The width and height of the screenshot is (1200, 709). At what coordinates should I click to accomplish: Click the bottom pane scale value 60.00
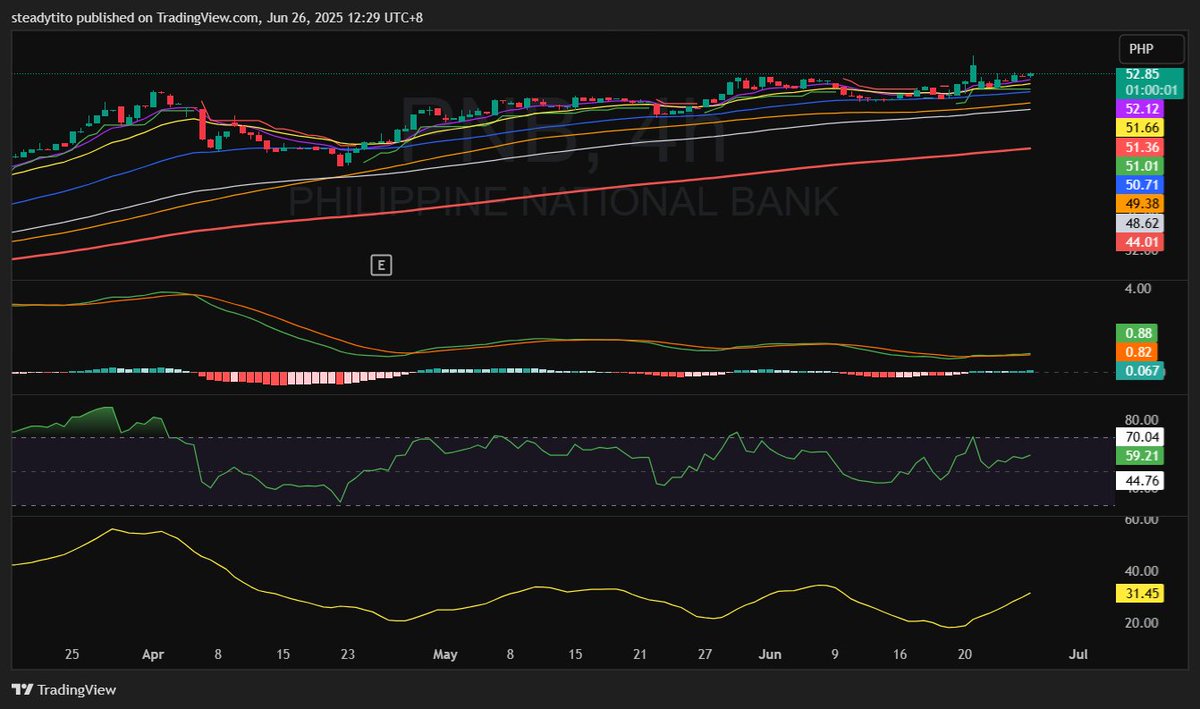[1142, 520]
